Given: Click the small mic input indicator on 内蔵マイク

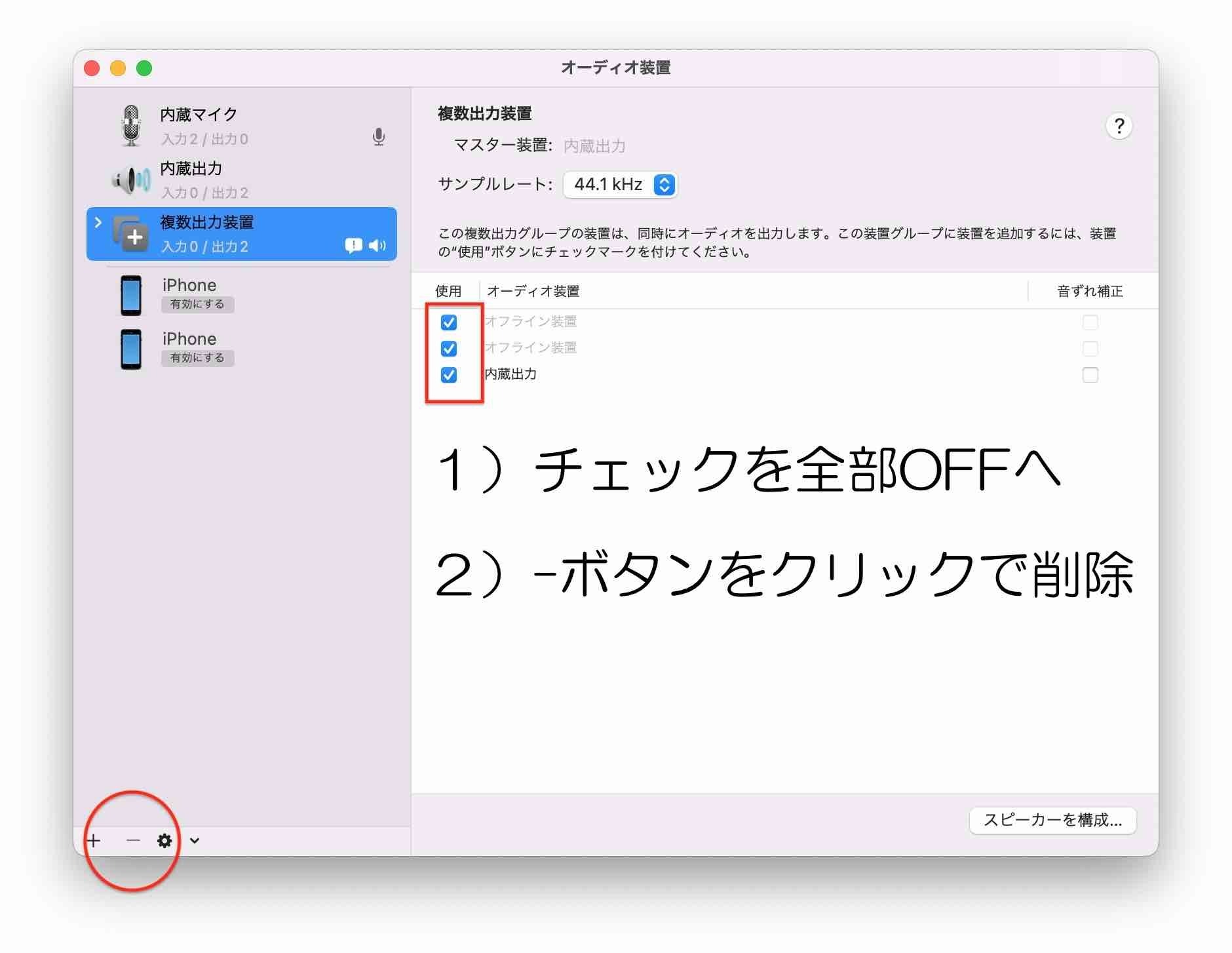Looking at the screenshot, I should [x=378, y=137].
